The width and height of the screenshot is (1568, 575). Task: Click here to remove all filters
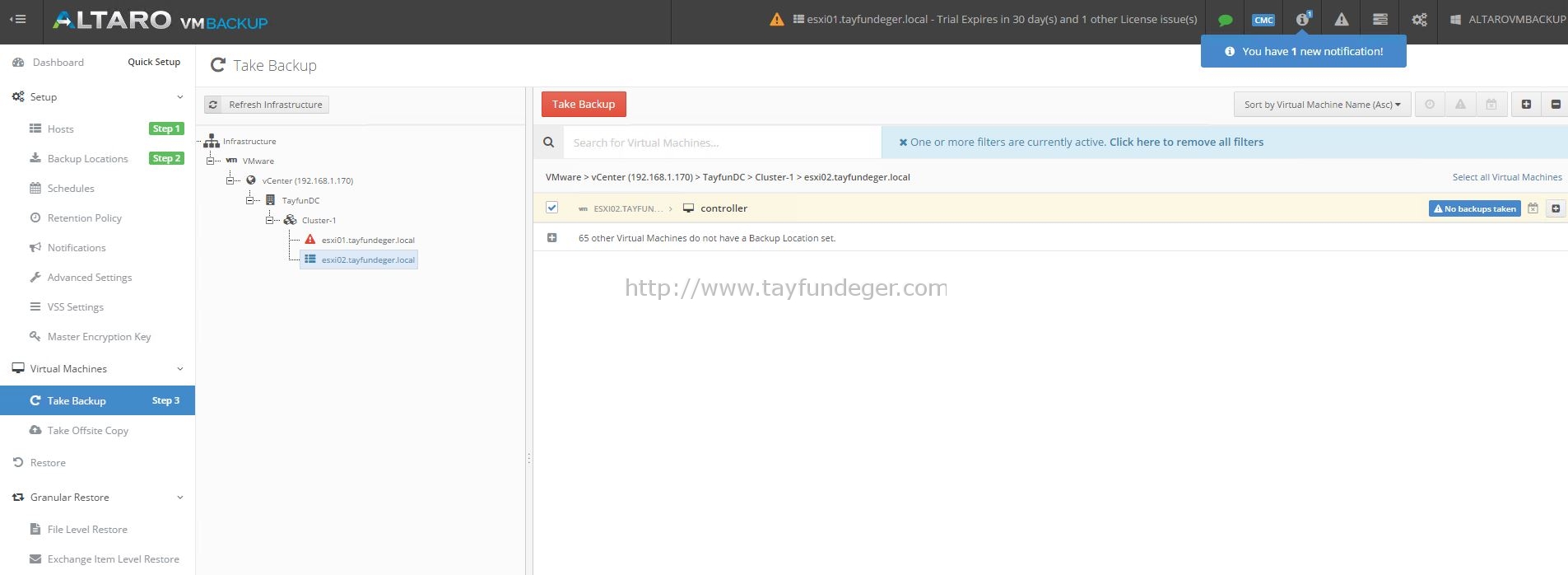(1186, 142)
